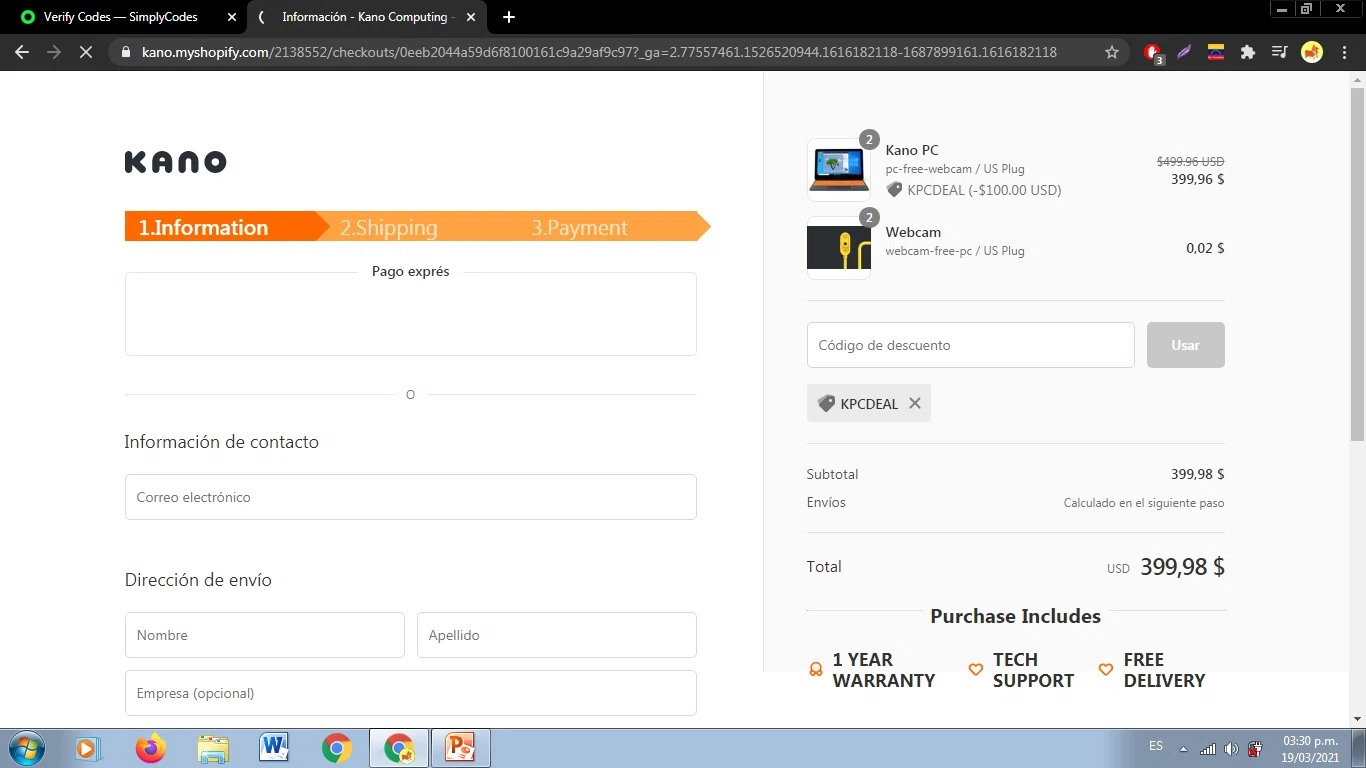Viewport: 1366px width, 768px height.
Task: Open the media control icon
Action: 1279,52
